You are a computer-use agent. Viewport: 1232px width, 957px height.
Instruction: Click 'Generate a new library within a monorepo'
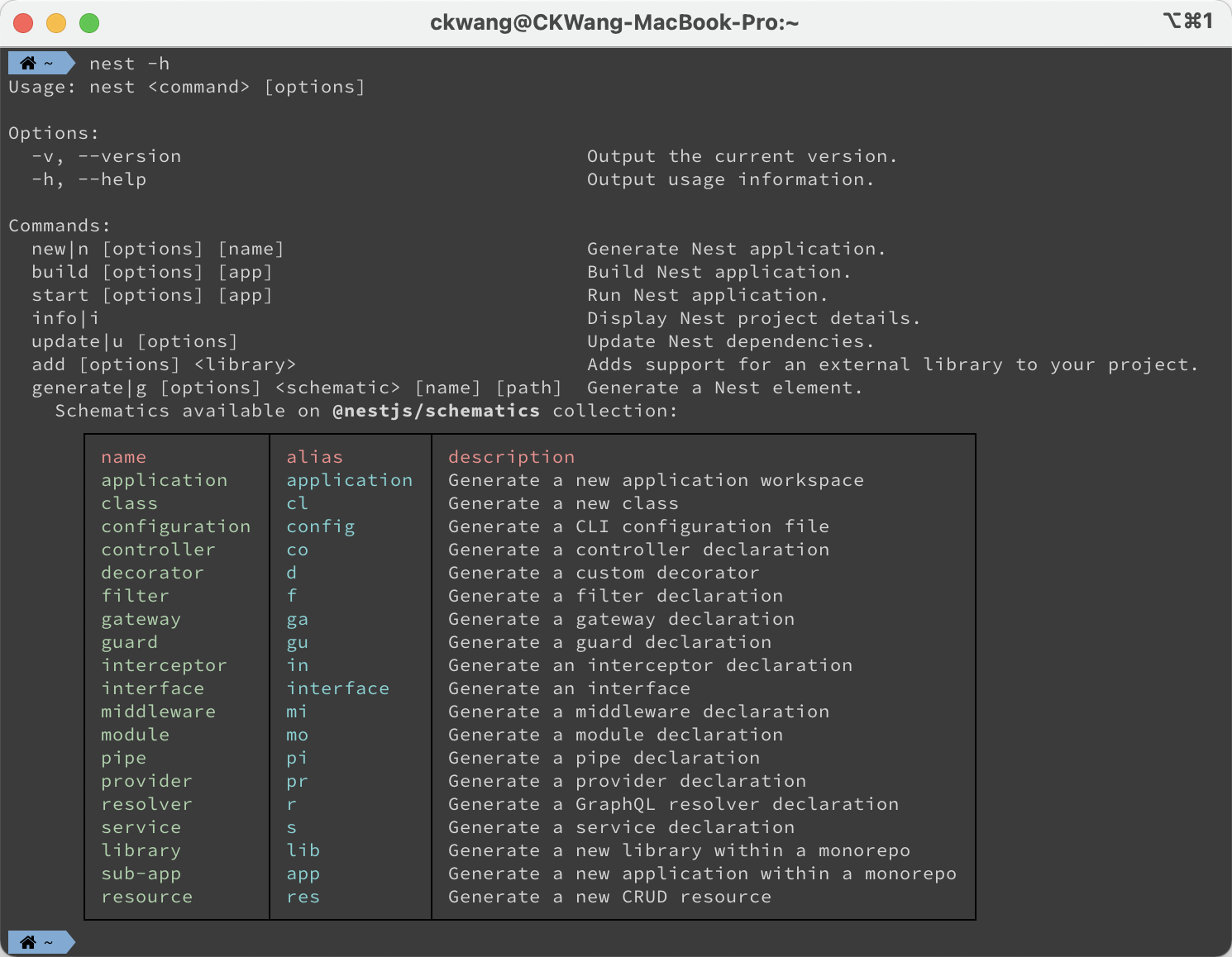(680, 850)
